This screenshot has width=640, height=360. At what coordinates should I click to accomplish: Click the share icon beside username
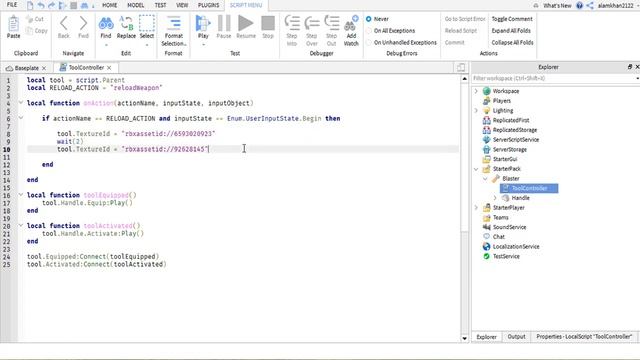(x=590, y=5)
